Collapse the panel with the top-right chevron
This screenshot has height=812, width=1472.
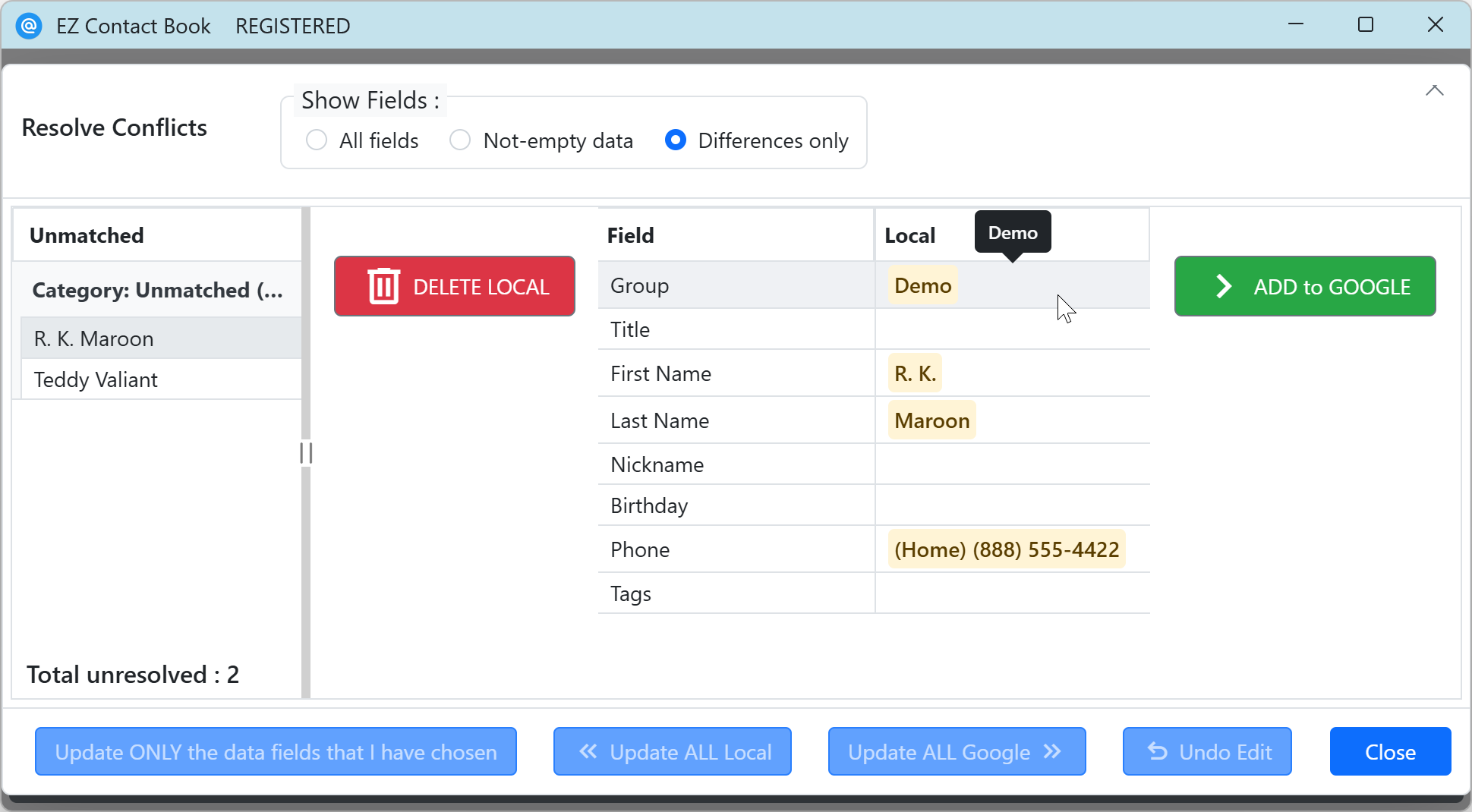1434,90
